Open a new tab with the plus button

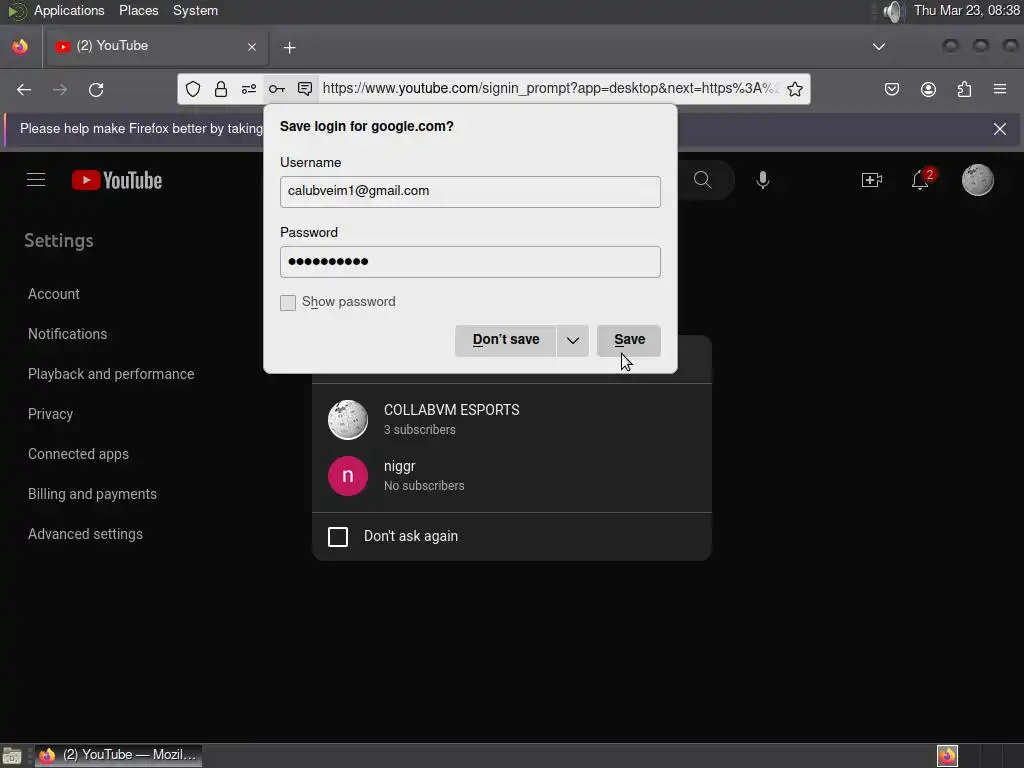click(x=289, y=48)
